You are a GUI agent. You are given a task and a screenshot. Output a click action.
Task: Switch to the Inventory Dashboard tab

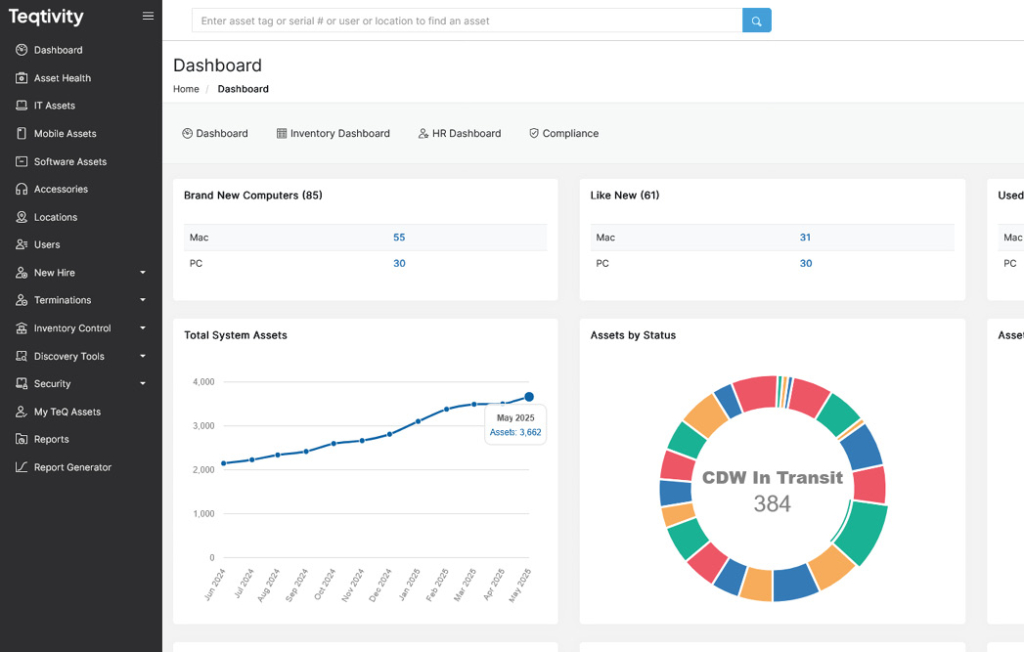(333, 133)
